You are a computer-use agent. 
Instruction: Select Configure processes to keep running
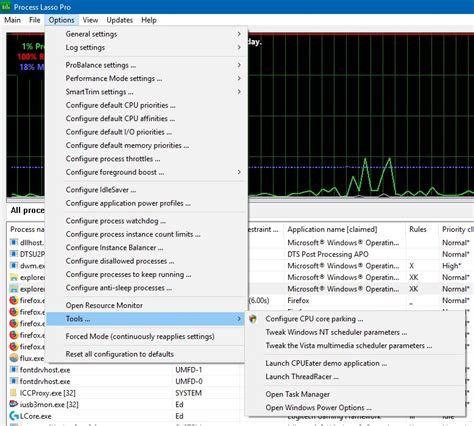tap(146, 274)
